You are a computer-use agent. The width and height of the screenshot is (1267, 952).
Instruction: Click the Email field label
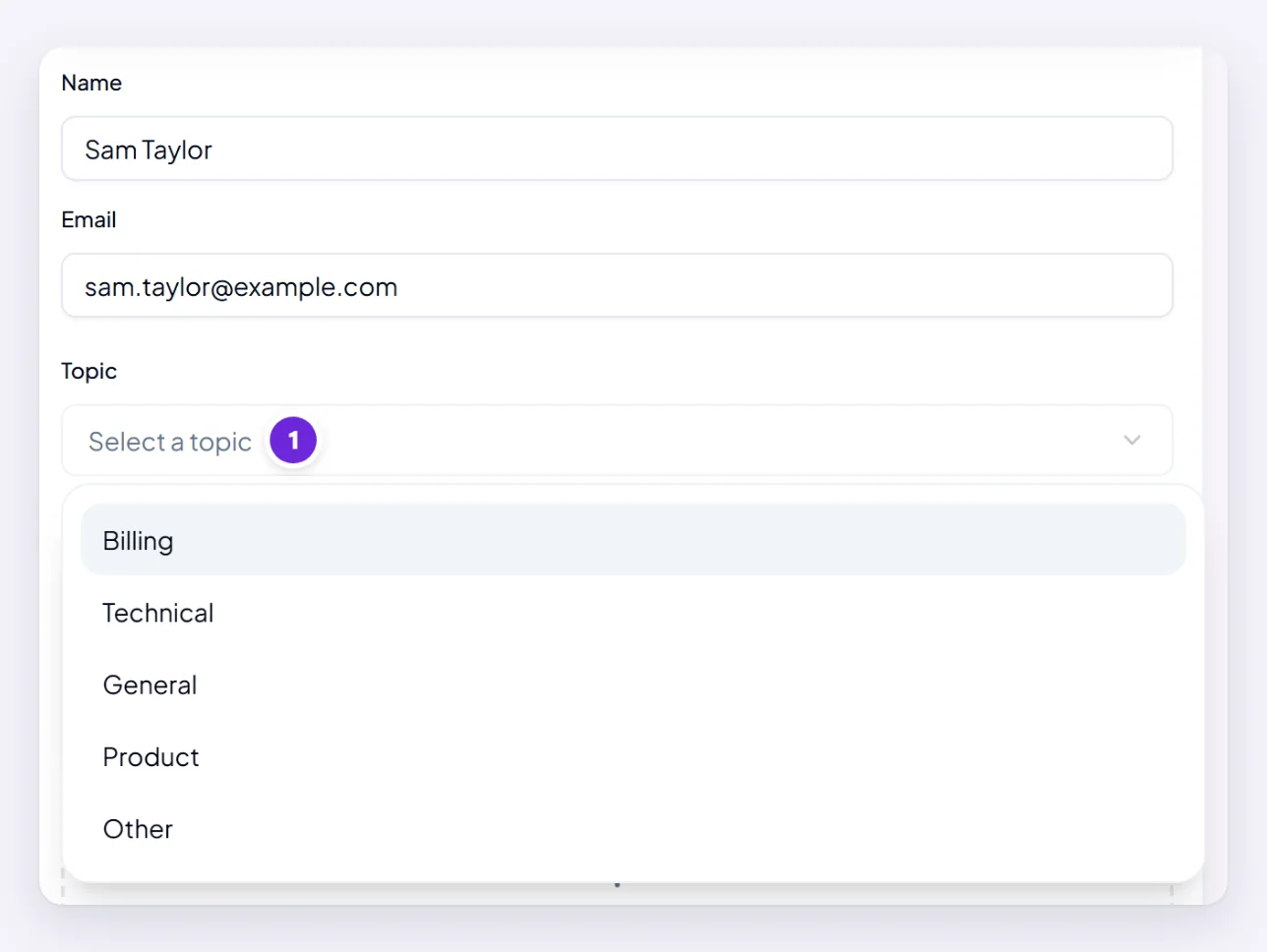coord(89,219)
